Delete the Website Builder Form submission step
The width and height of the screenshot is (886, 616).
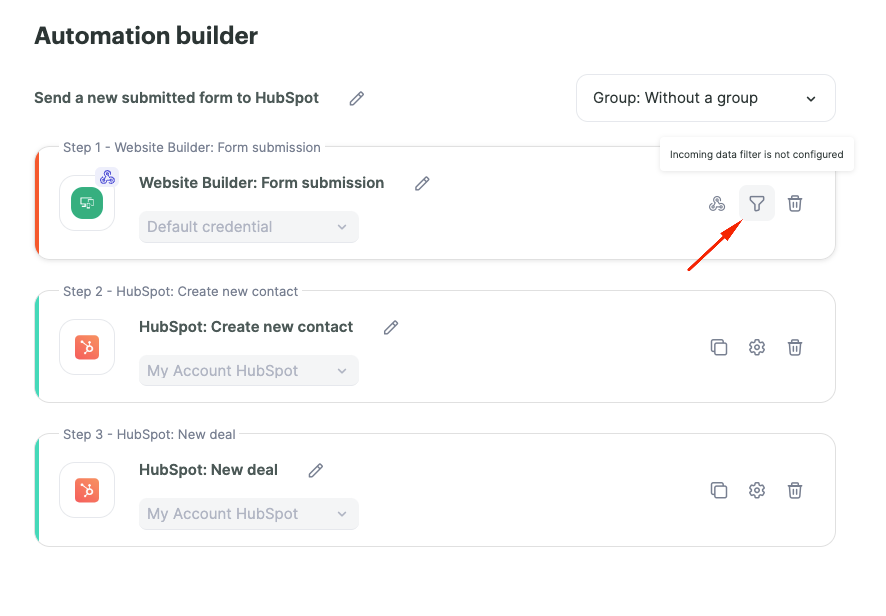(795, 203)
